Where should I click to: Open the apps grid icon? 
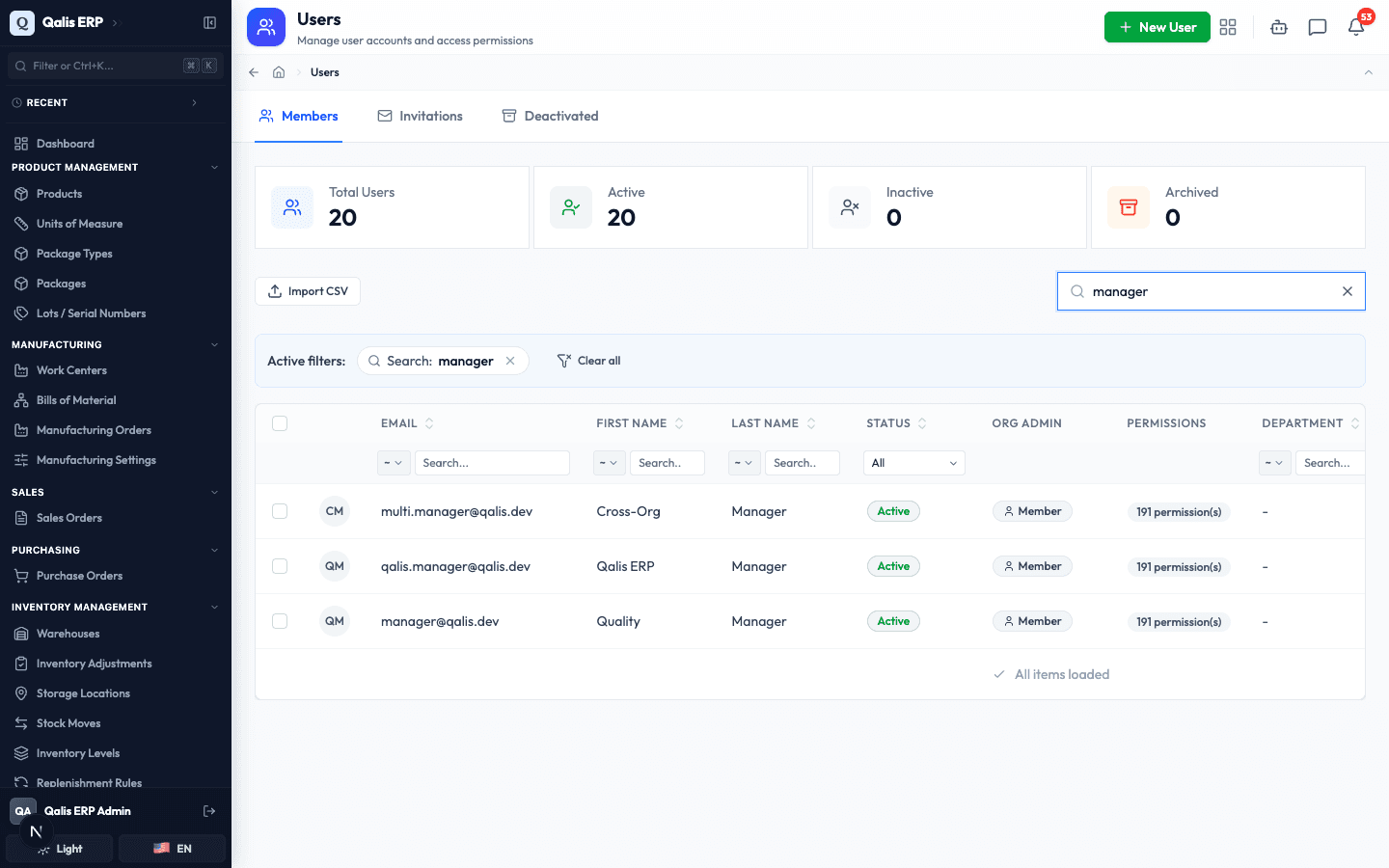tap(1228, 27)
